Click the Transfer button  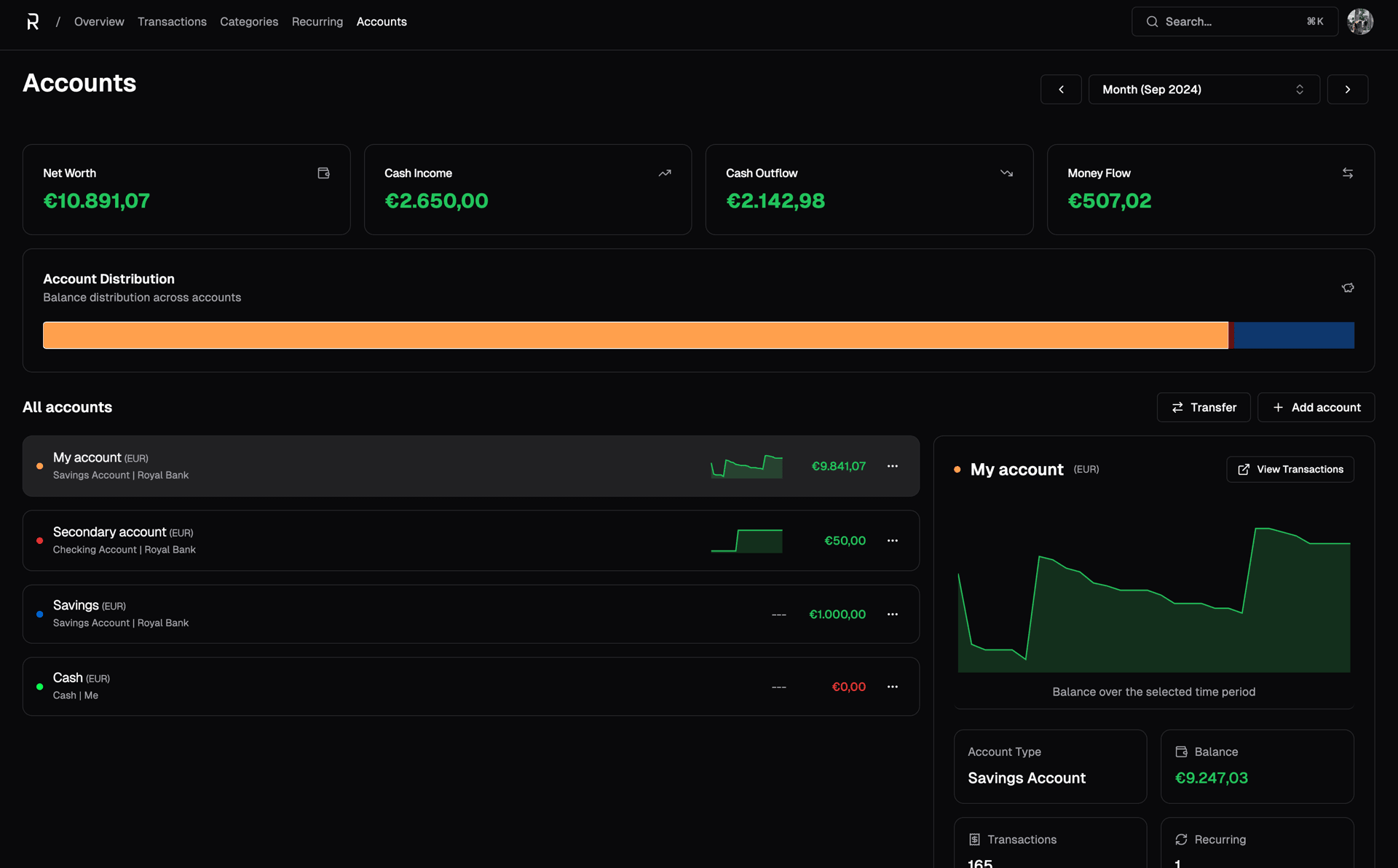click(x=1204, y=407)
